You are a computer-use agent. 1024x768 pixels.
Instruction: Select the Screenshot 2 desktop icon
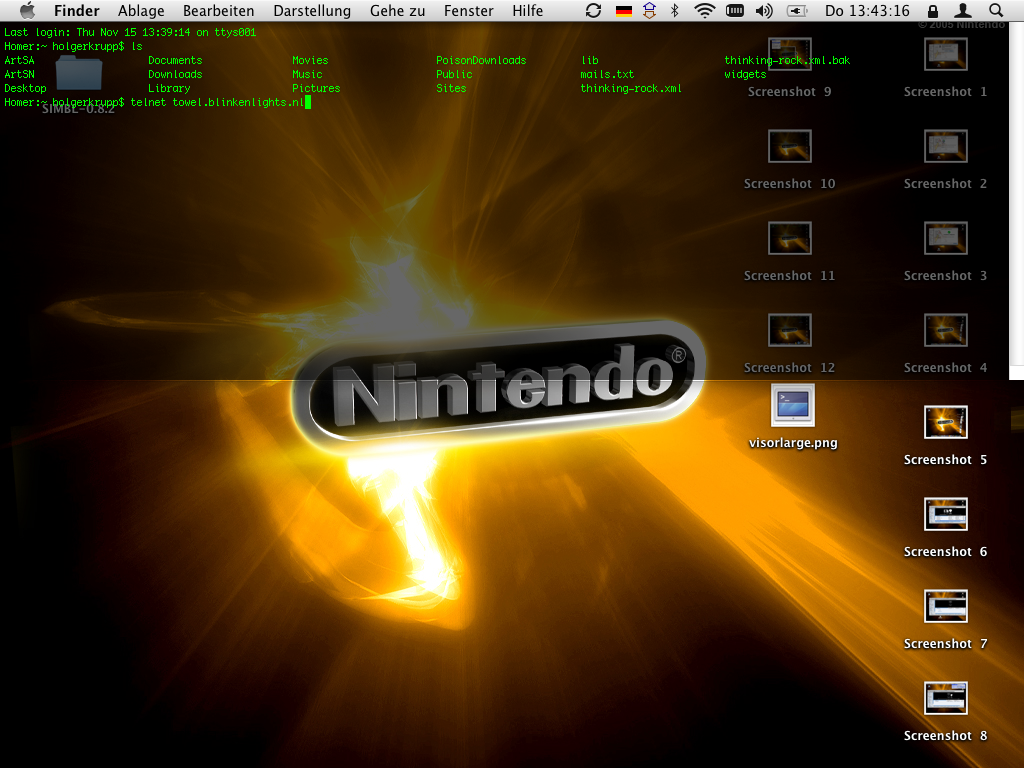(945, 146)
